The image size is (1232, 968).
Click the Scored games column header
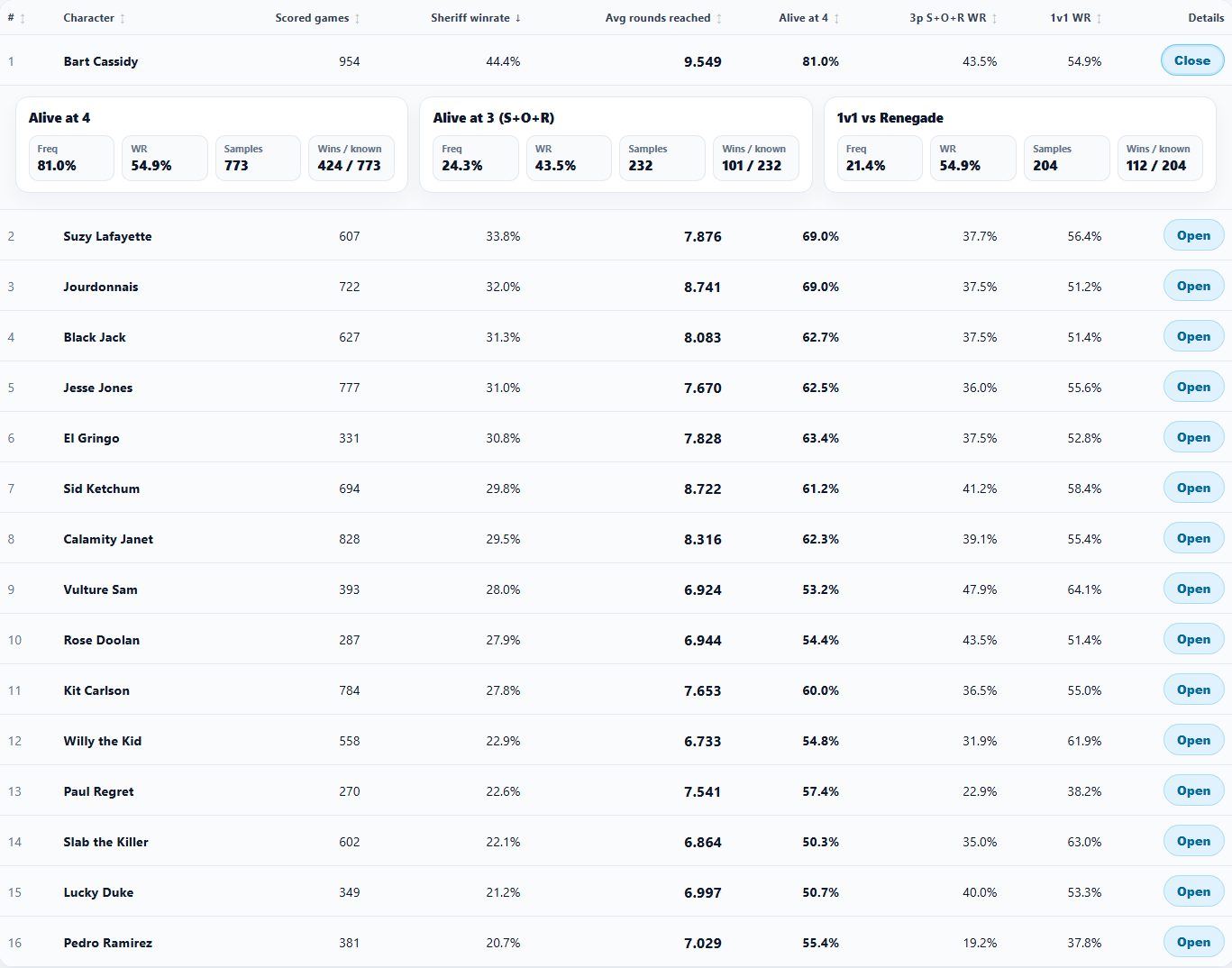(312, 18)
